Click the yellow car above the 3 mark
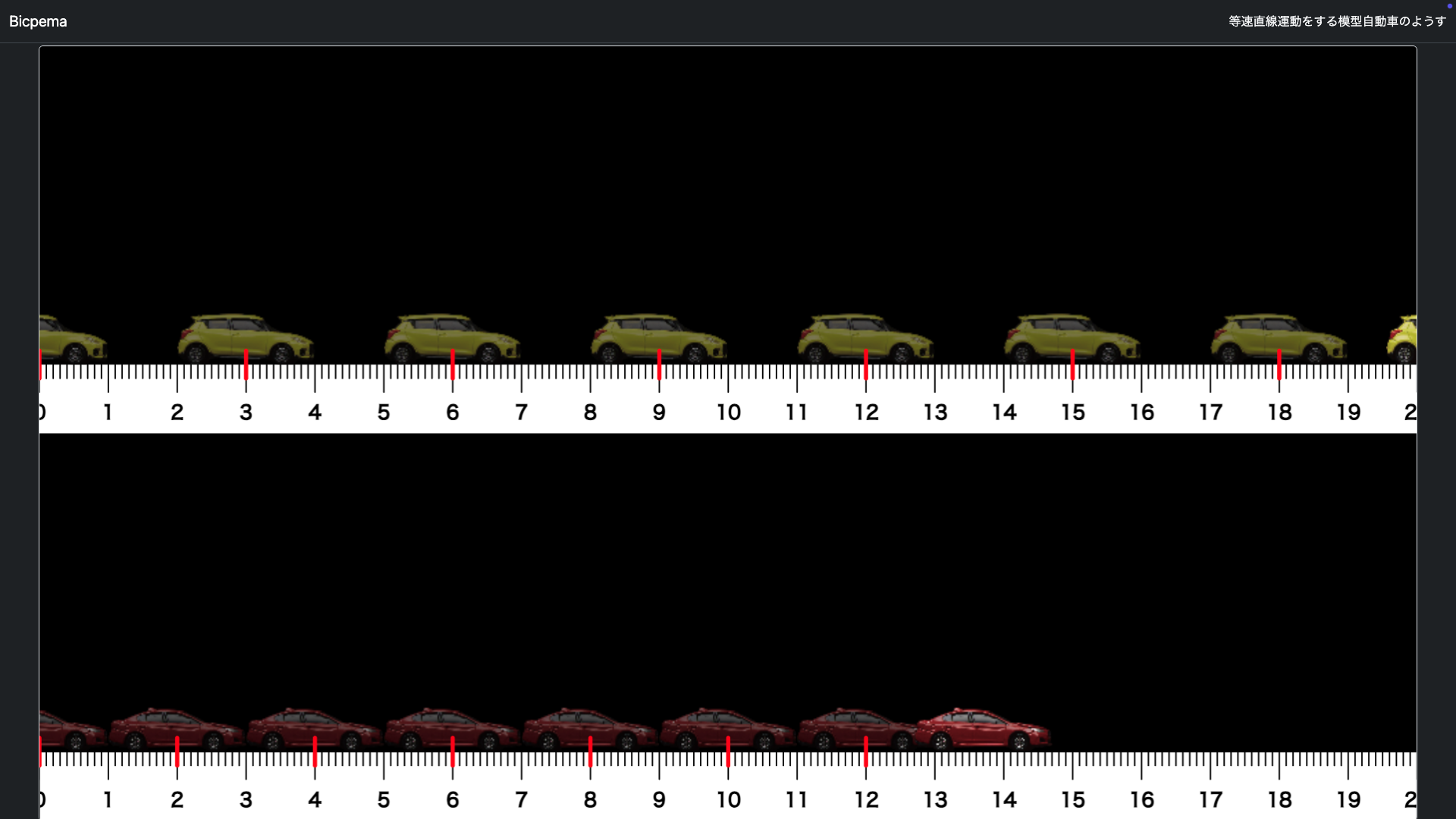1456x819 pixels. coord(245,338)
